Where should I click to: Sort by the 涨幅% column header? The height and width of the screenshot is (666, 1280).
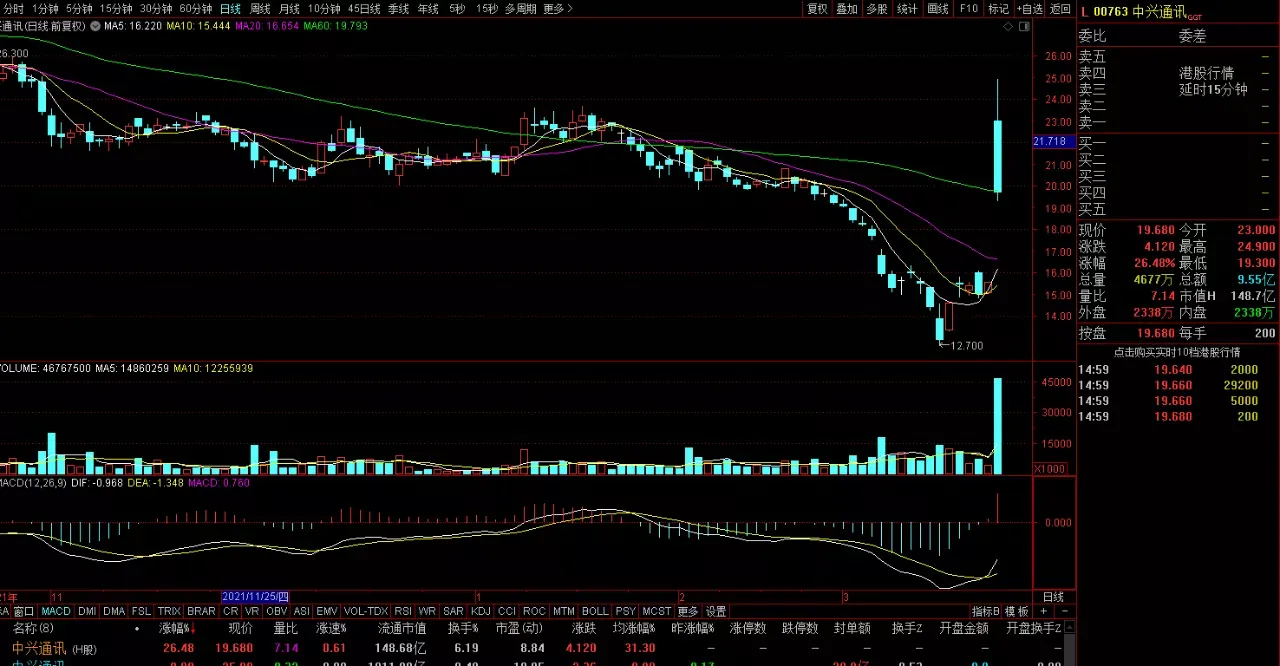click(x=177, y=628)
